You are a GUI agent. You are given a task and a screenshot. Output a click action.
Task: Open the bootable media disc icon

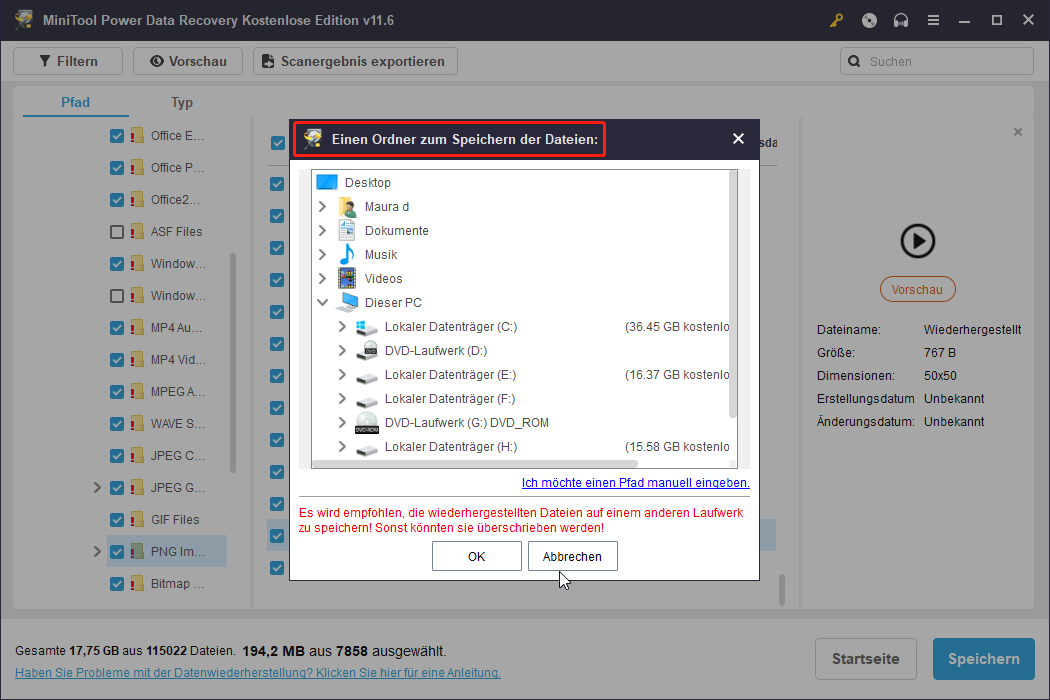(869, 21)
